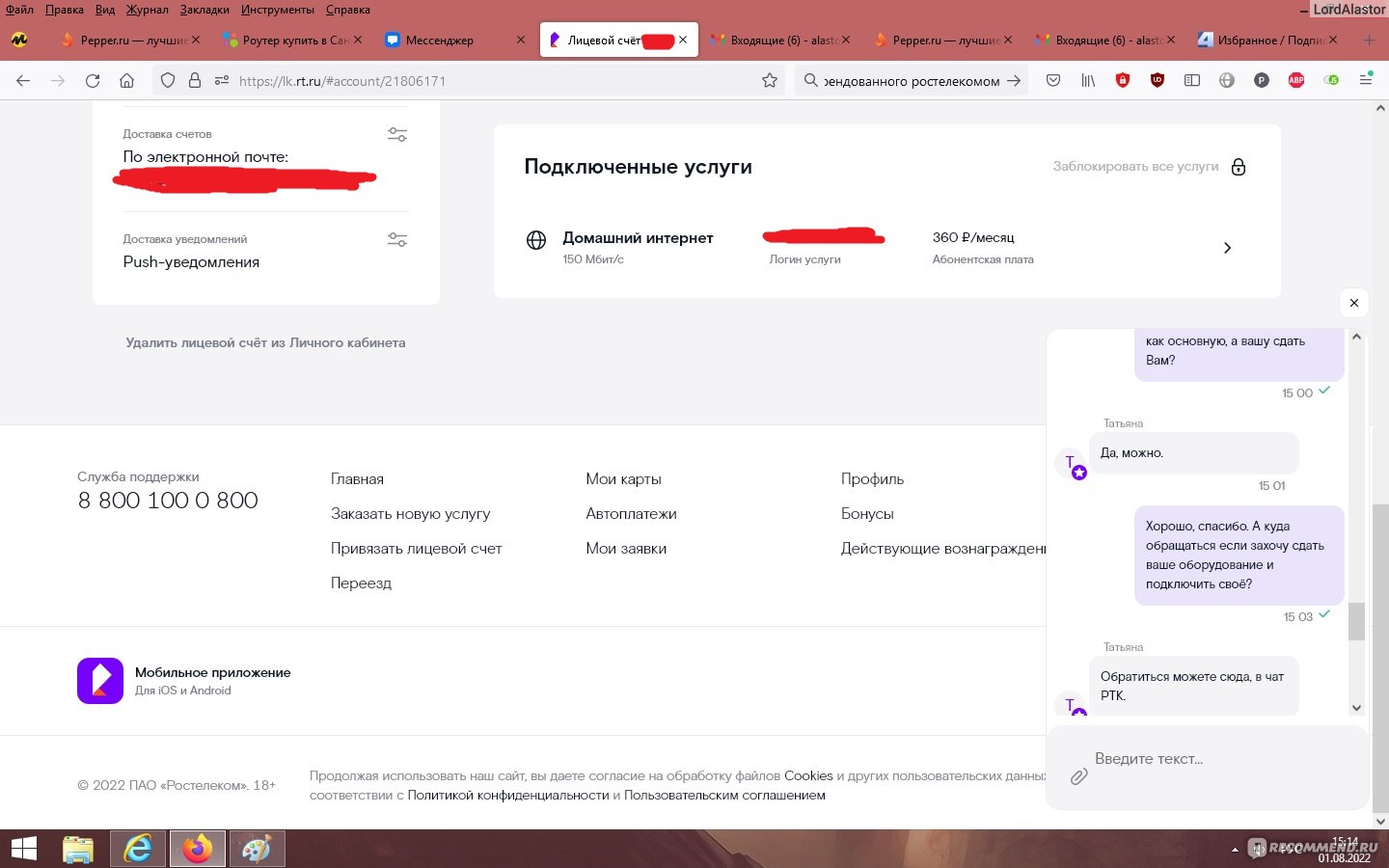Click support phone 8 800 100 0 800
Viewport: 1389px width, 868px height.
168,501
